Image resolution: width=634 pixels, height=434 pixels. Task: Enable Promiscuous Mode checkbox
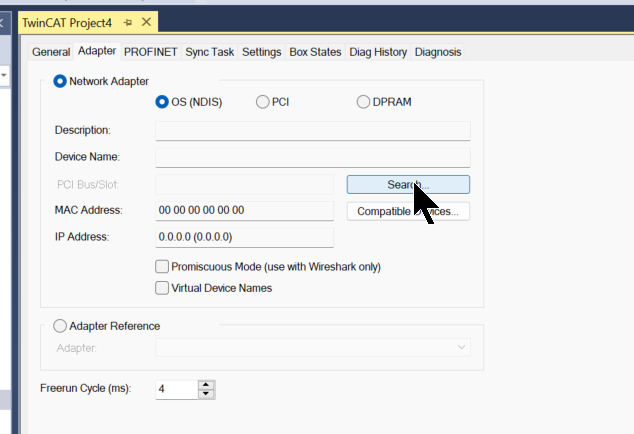[162, 267]
